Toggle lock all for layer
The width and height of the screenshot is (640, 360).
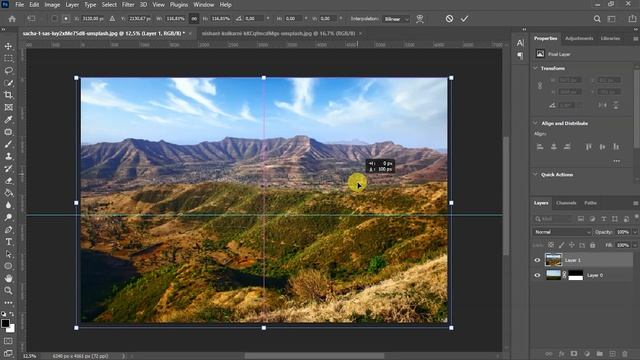point(593,245)
